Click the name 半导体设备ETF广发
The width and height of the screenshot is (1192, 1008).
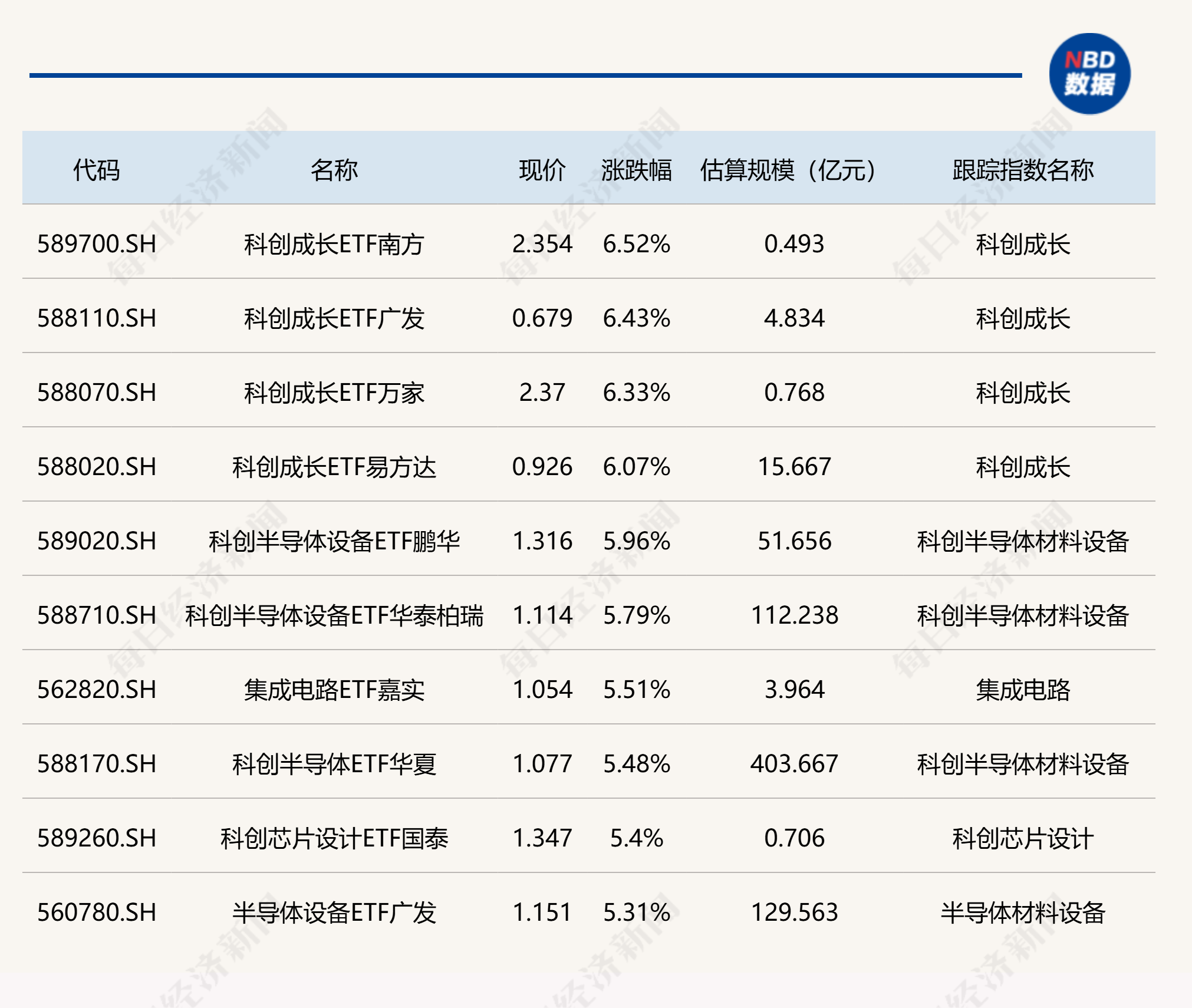click(334, 913)
